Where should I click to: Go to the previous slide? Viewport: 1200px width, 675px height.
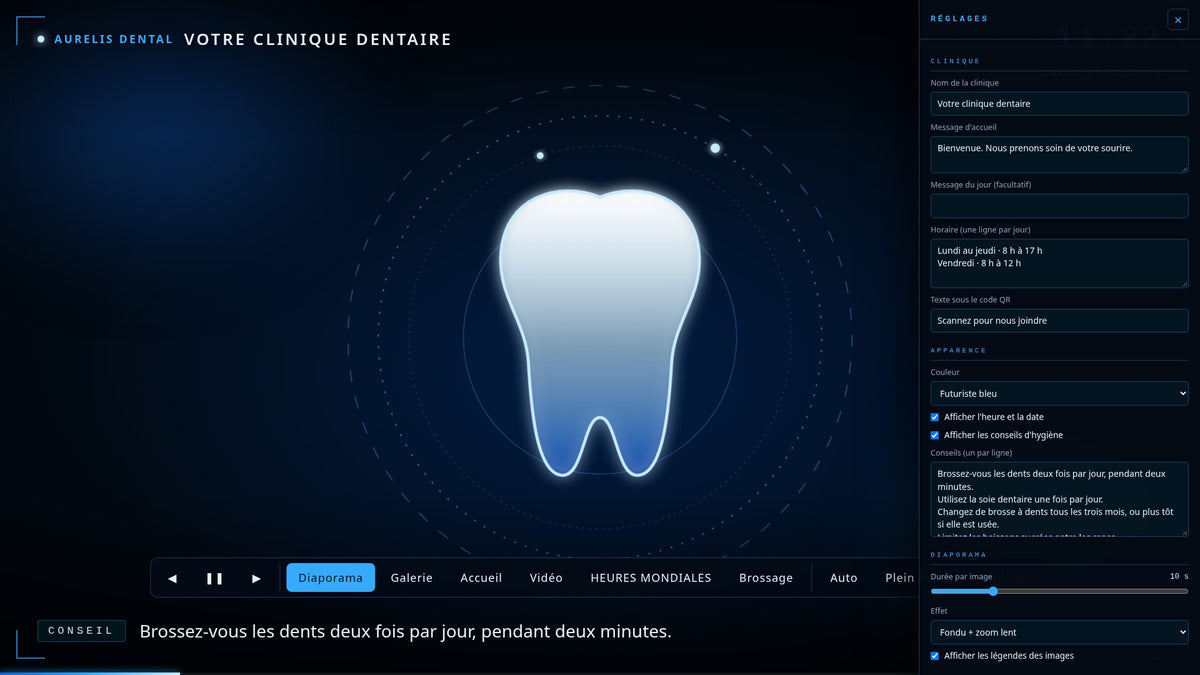[x=172, y=578]
